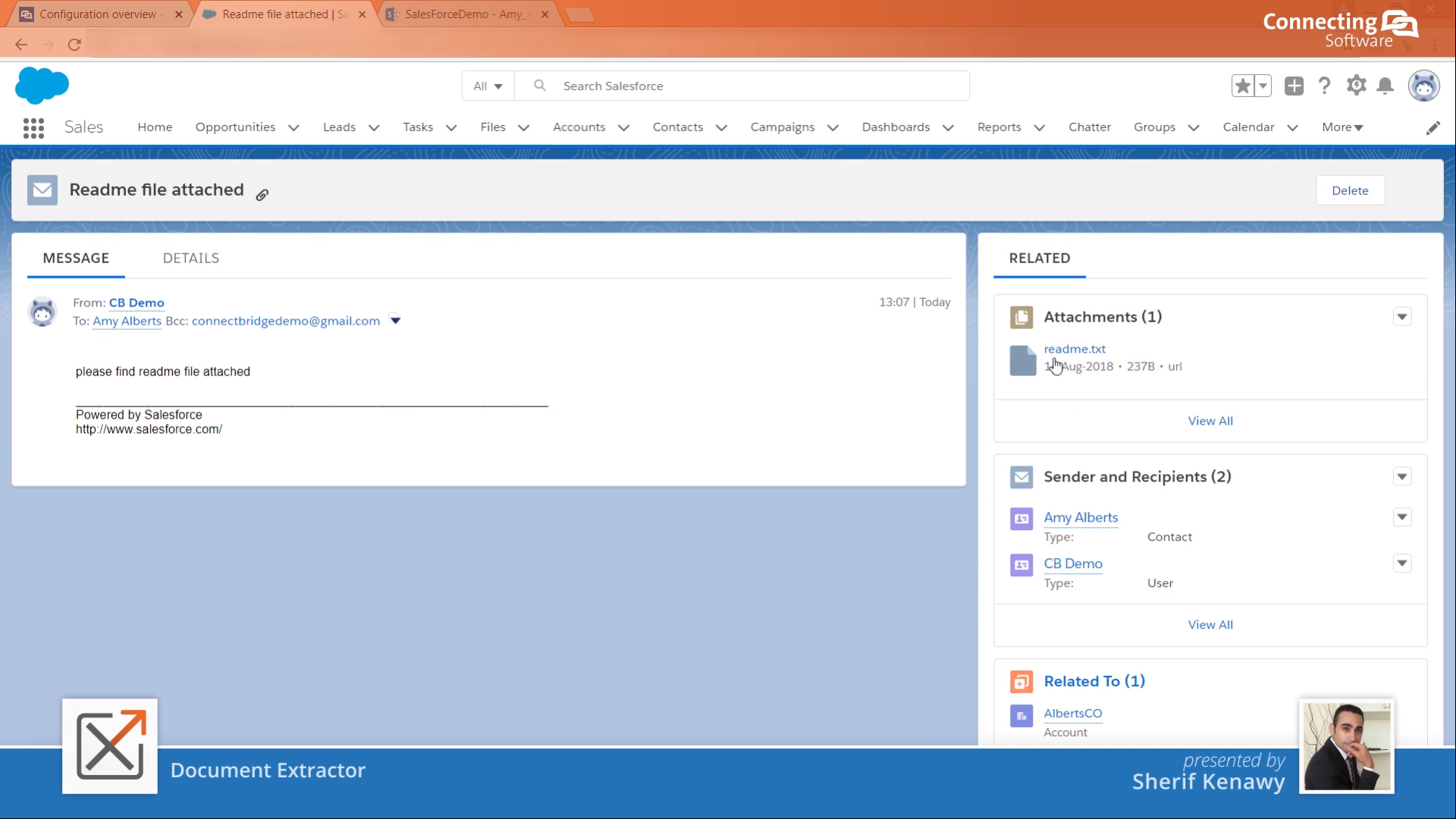This screenshot has height=819, width=1456.
Task: Open the App Launcher waffle icon
Action: tap(33, 127)
